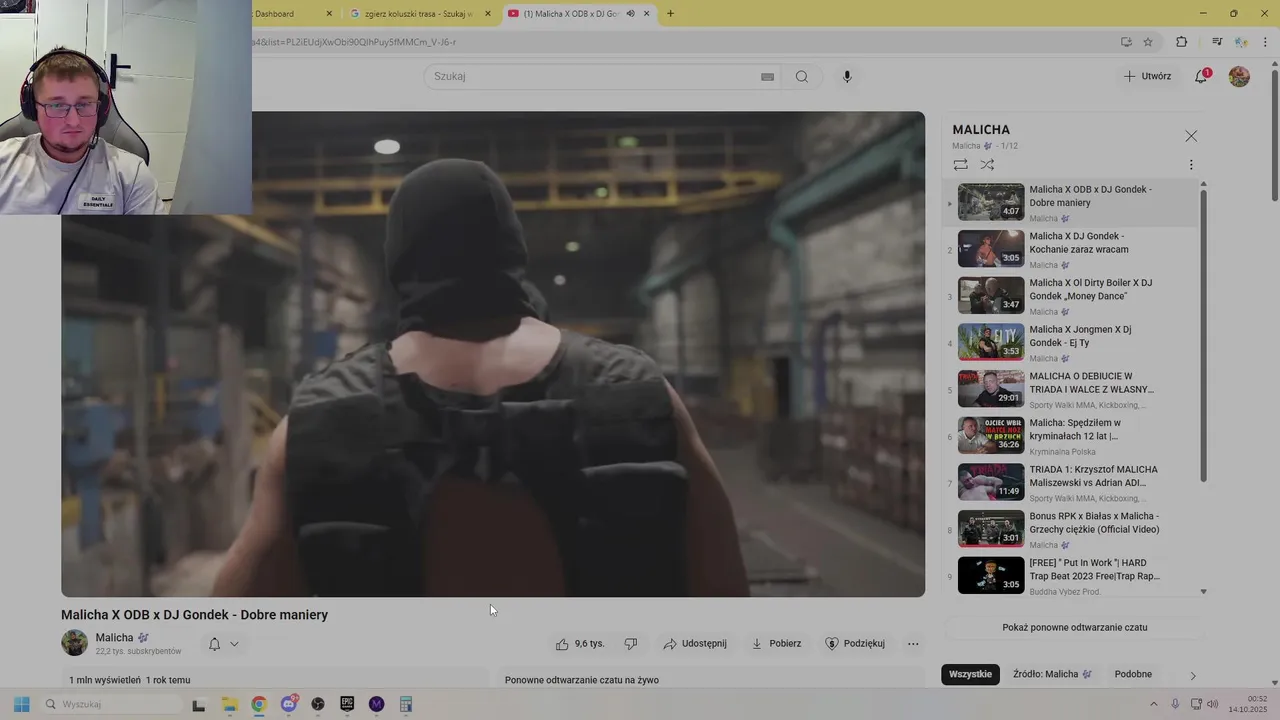Open Calculator from taskbar
Image resolution: width=1280 pixels, height=720 pixels.
tap(406, 704)
